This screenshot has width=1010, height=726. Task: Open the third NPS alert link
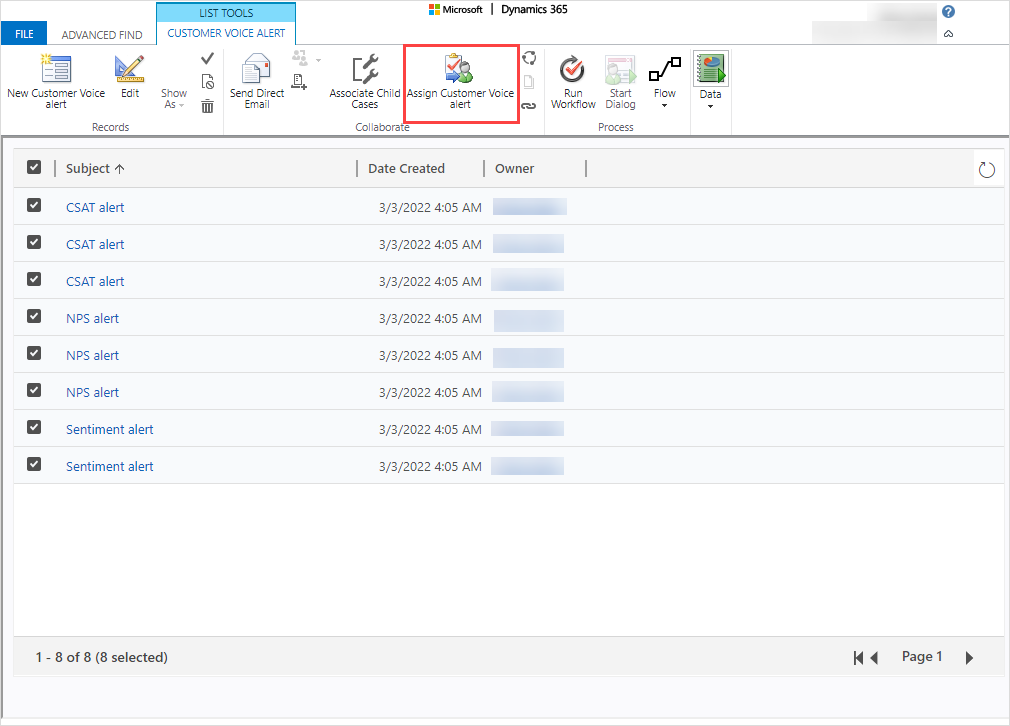[92, 392]
